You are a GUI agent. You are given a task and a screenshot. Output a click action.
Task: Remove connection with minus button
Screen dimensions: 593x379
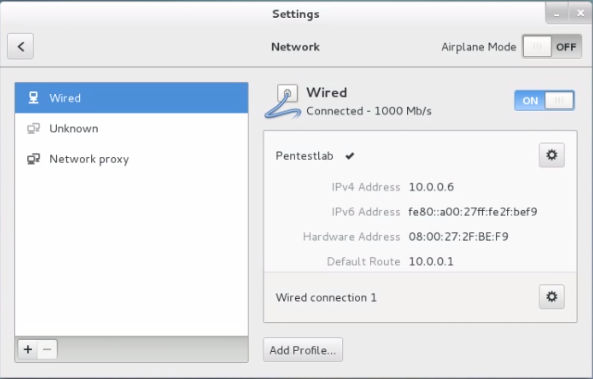47,349
